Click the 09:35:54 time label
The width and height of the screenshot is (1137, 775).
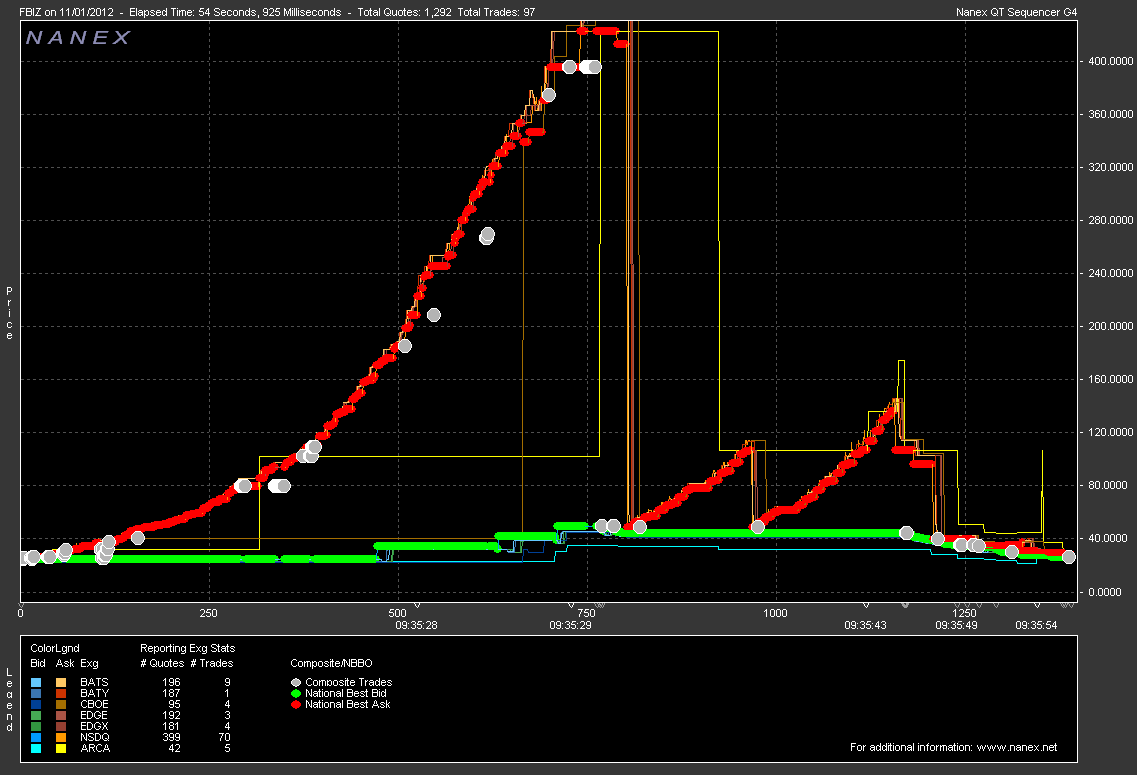pos(1036,625)
